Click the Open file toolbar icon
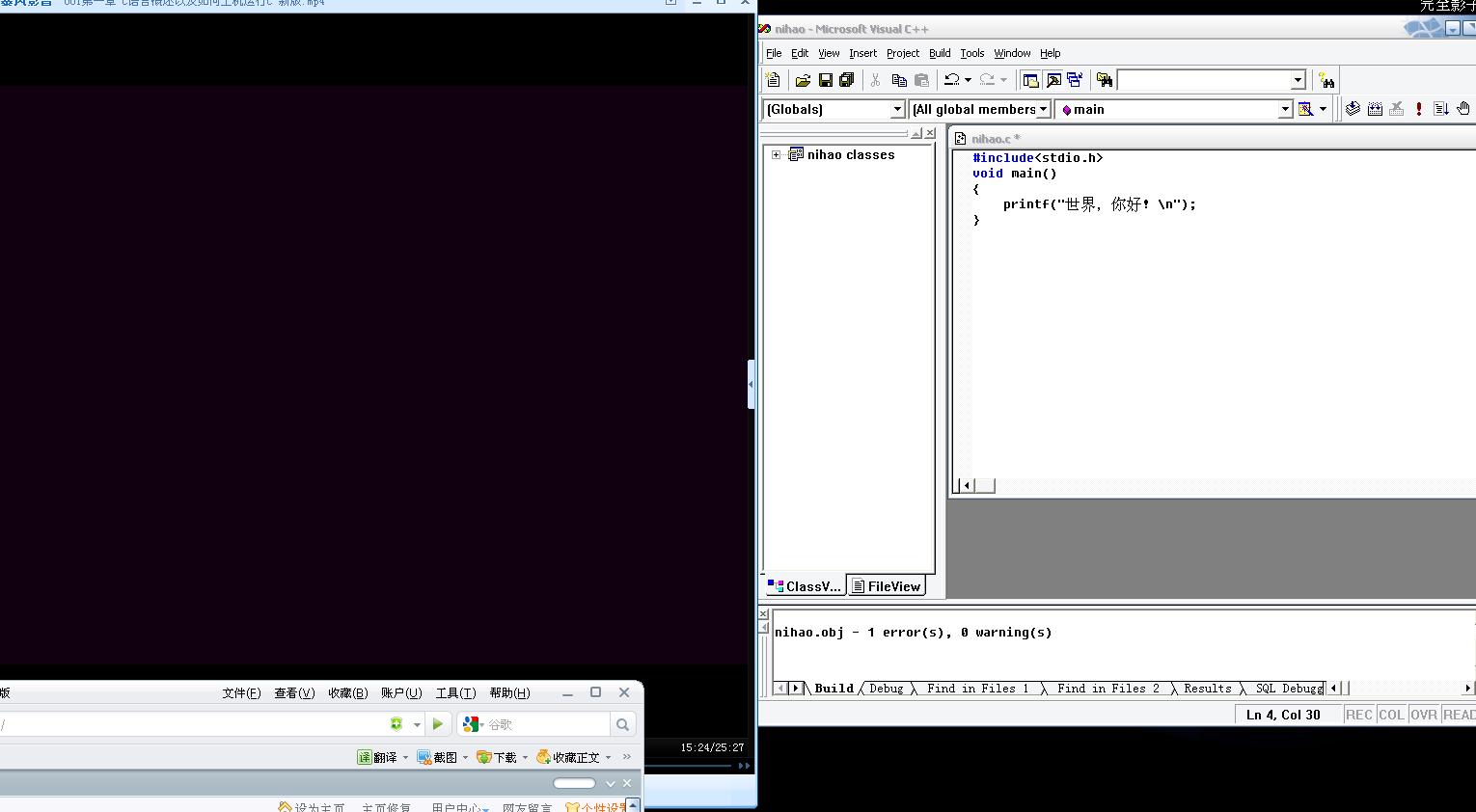 [803, 80]
